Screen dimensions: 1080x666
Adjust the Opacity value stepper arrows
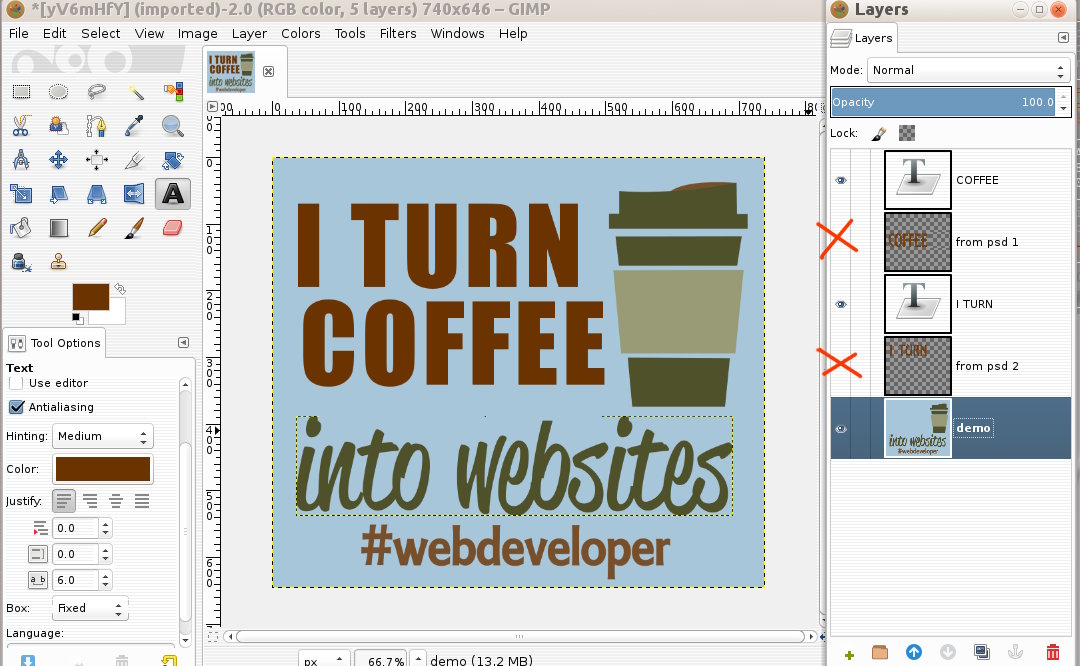click(x=1063, y=102)
